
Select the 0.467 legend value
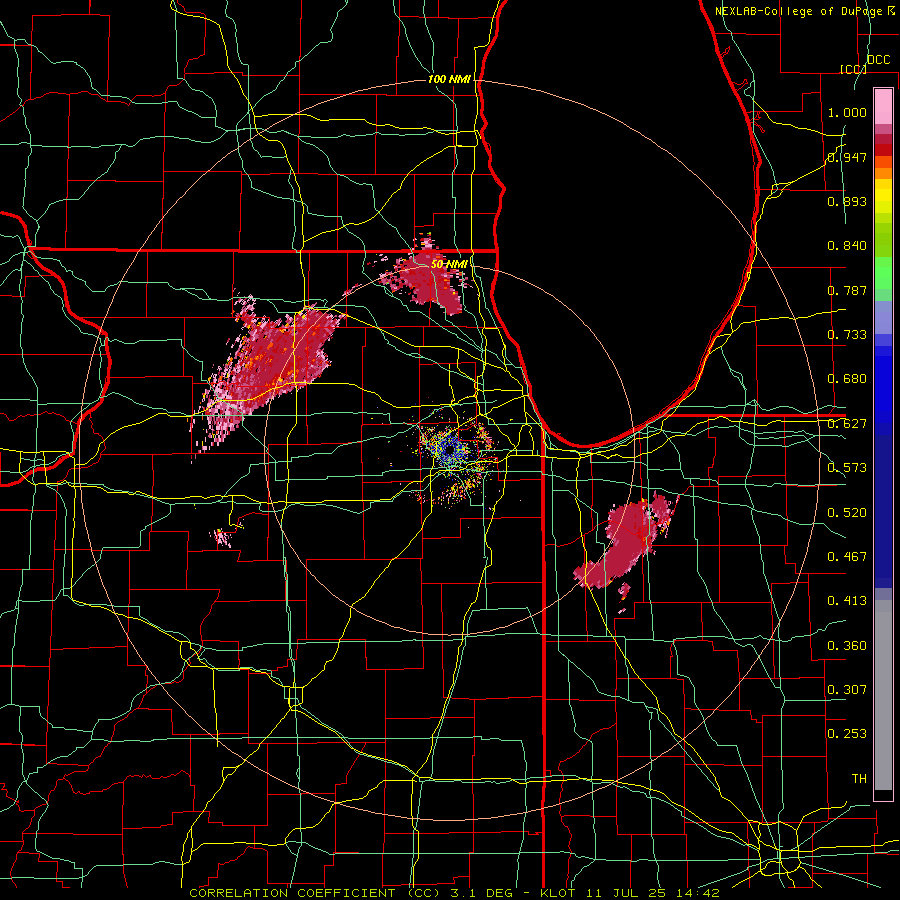pos(847,557)
